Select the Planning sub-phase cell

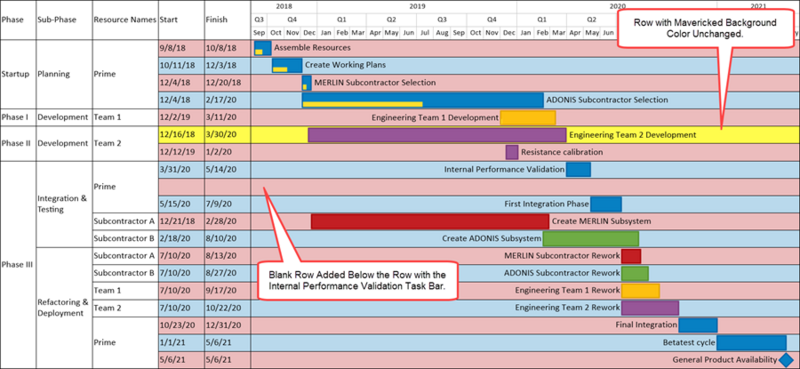[x=64, y=74]
